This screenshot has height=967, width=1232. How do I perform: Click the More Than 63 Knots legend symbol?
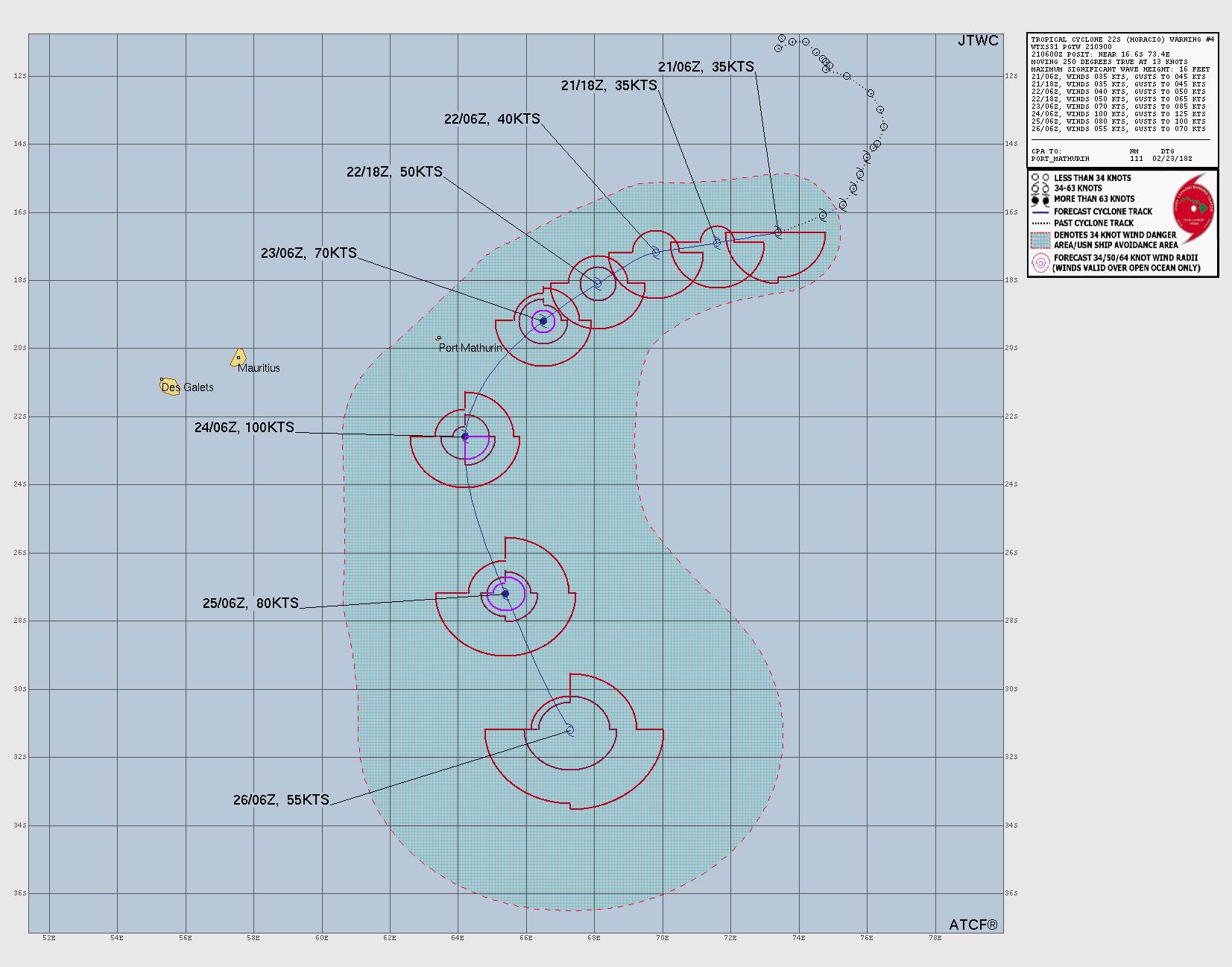click(x=1040, y=200)
